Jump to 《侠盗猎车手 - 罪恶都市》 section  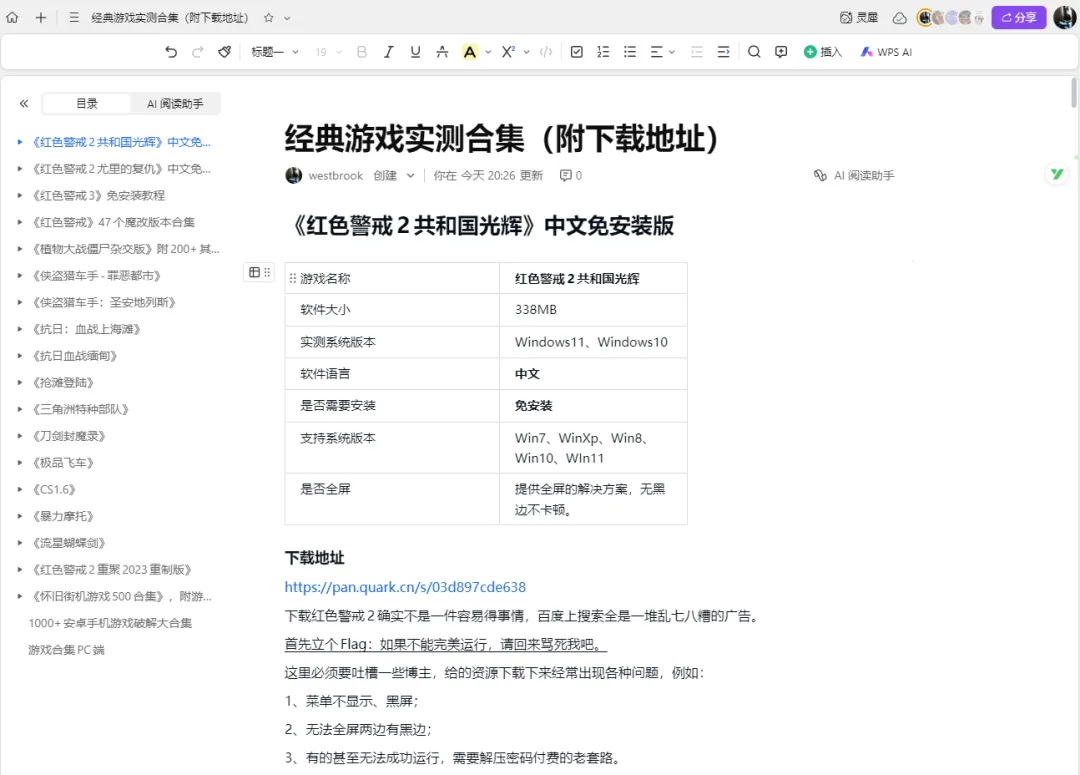pos(96,276)
